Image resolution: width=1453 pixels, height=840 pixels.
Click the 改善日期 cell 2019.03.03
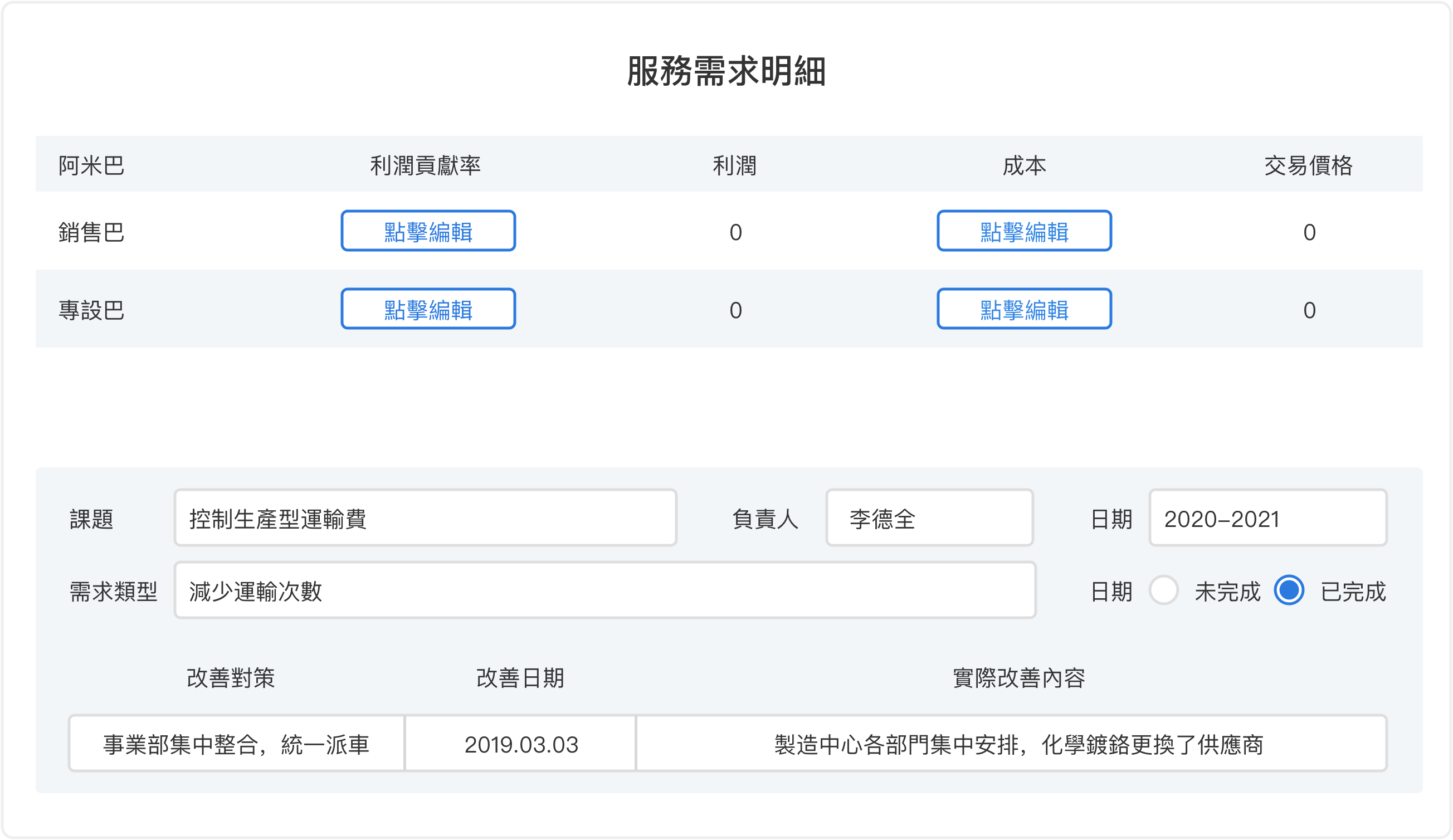click(521, 743)
